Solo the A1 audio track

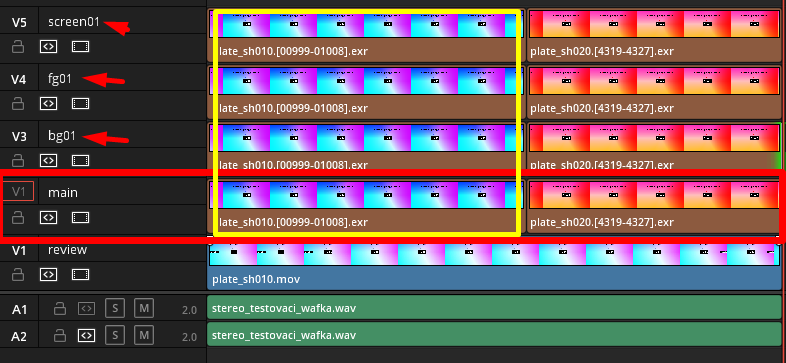coord(115,308)
